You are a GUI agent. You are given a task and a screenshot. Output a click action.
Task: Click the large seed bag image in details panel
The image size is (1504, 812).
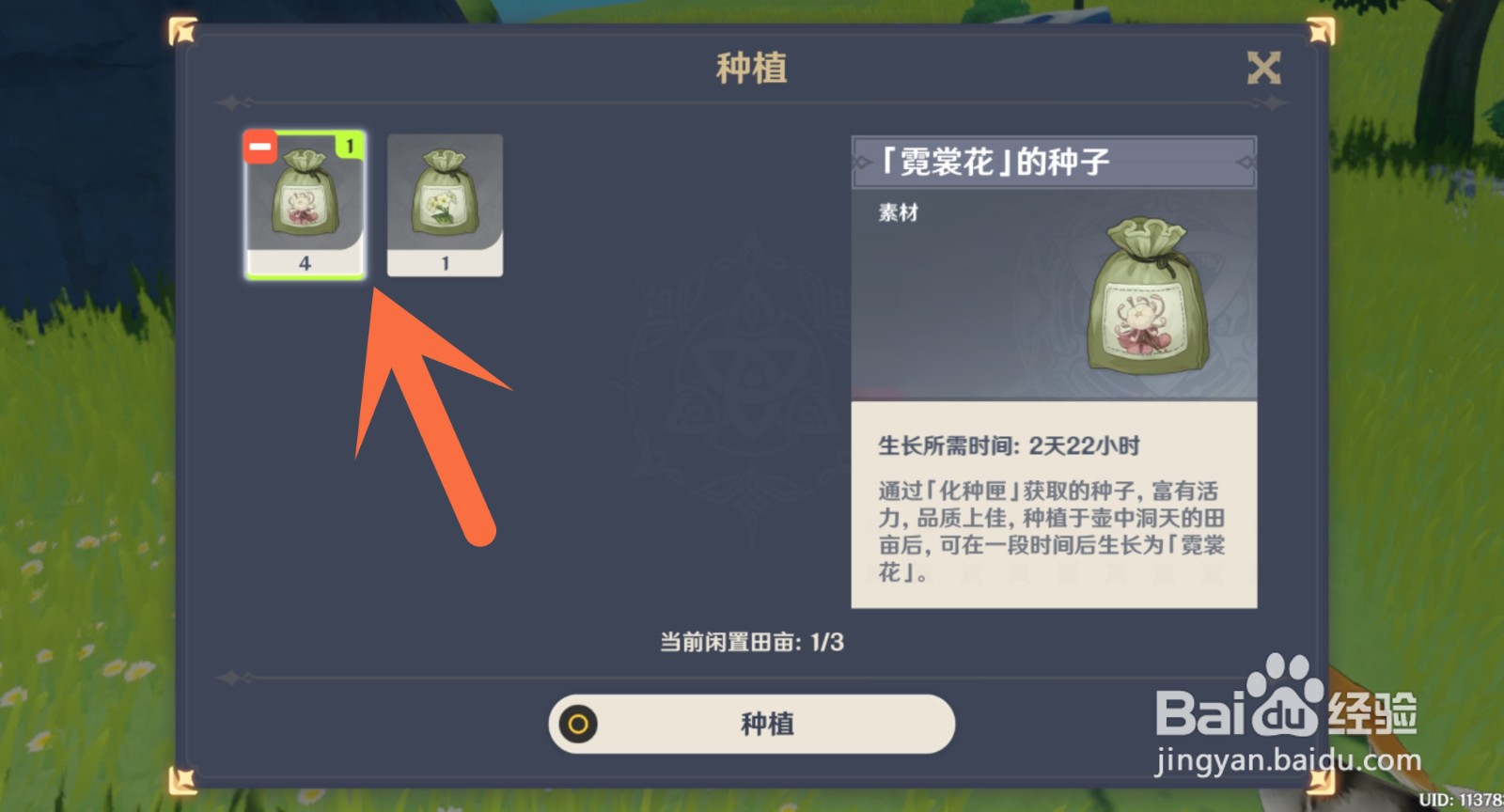[x=1148, y=295]
